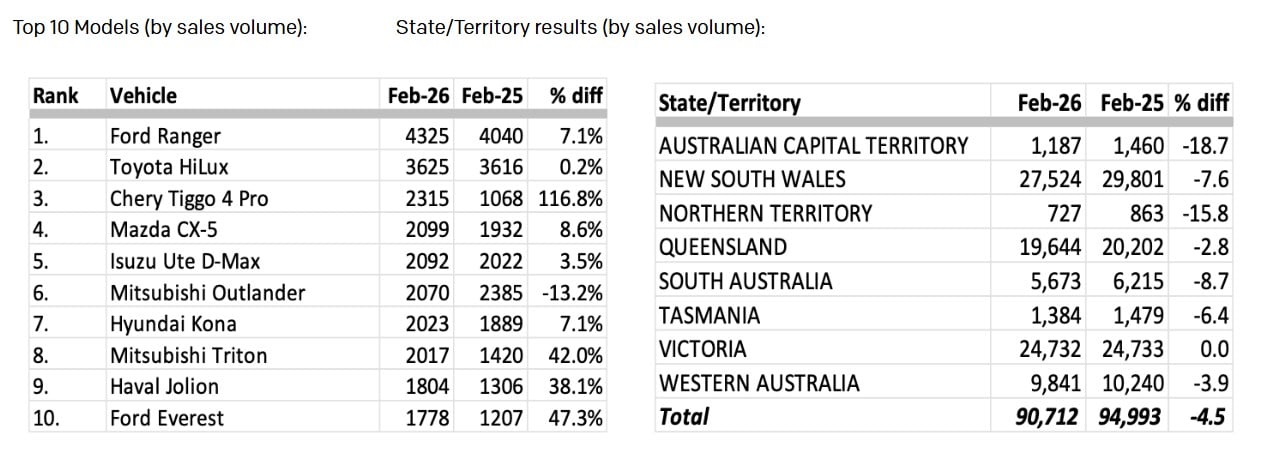Click the Chery Tiggo 4 Pro entry
This screenshot has width=1268, height=462.
coord(189,199)
